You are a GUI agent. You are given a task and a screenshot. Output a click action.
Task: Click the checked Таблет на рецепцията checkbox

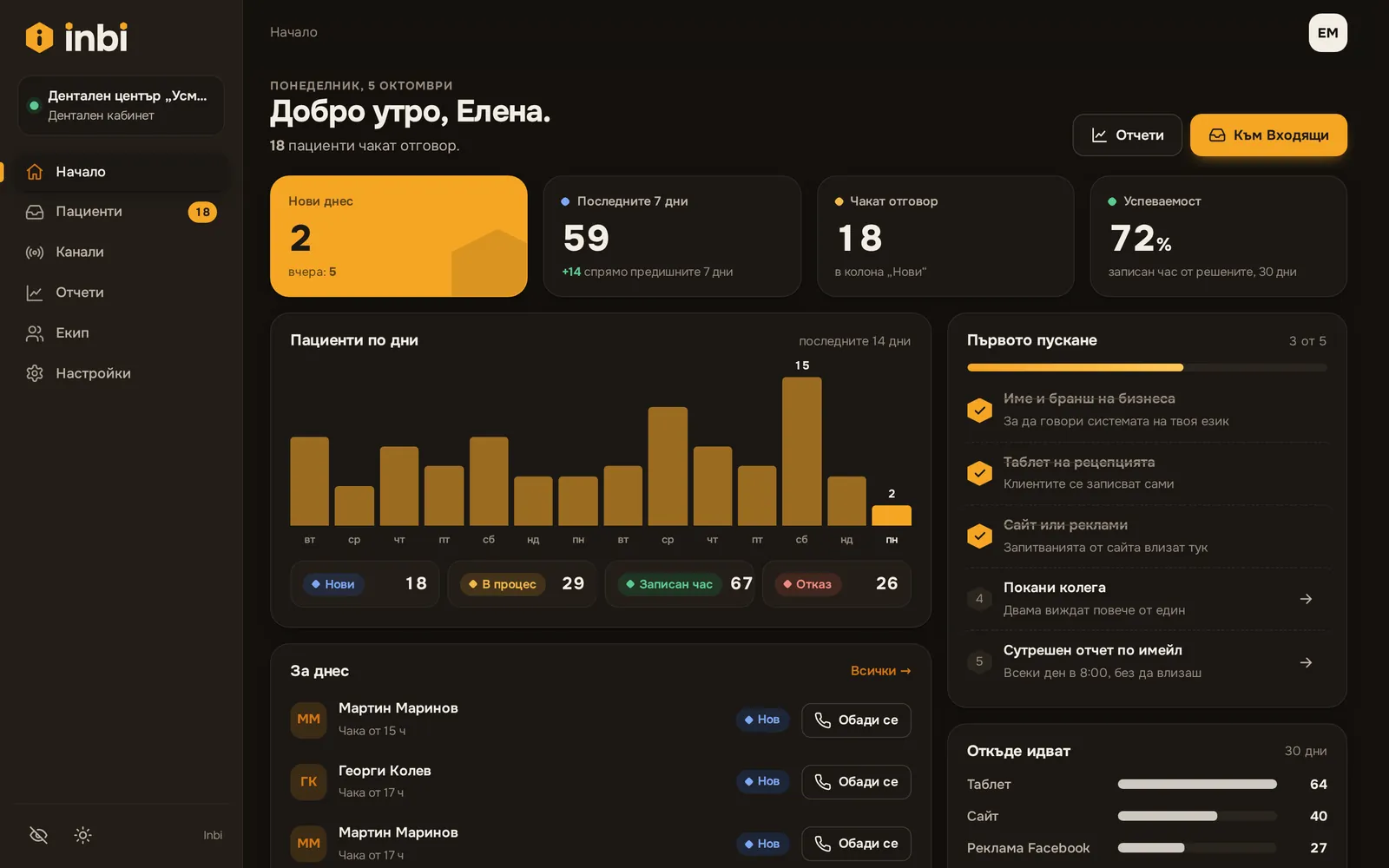click(x=979, y=473)
